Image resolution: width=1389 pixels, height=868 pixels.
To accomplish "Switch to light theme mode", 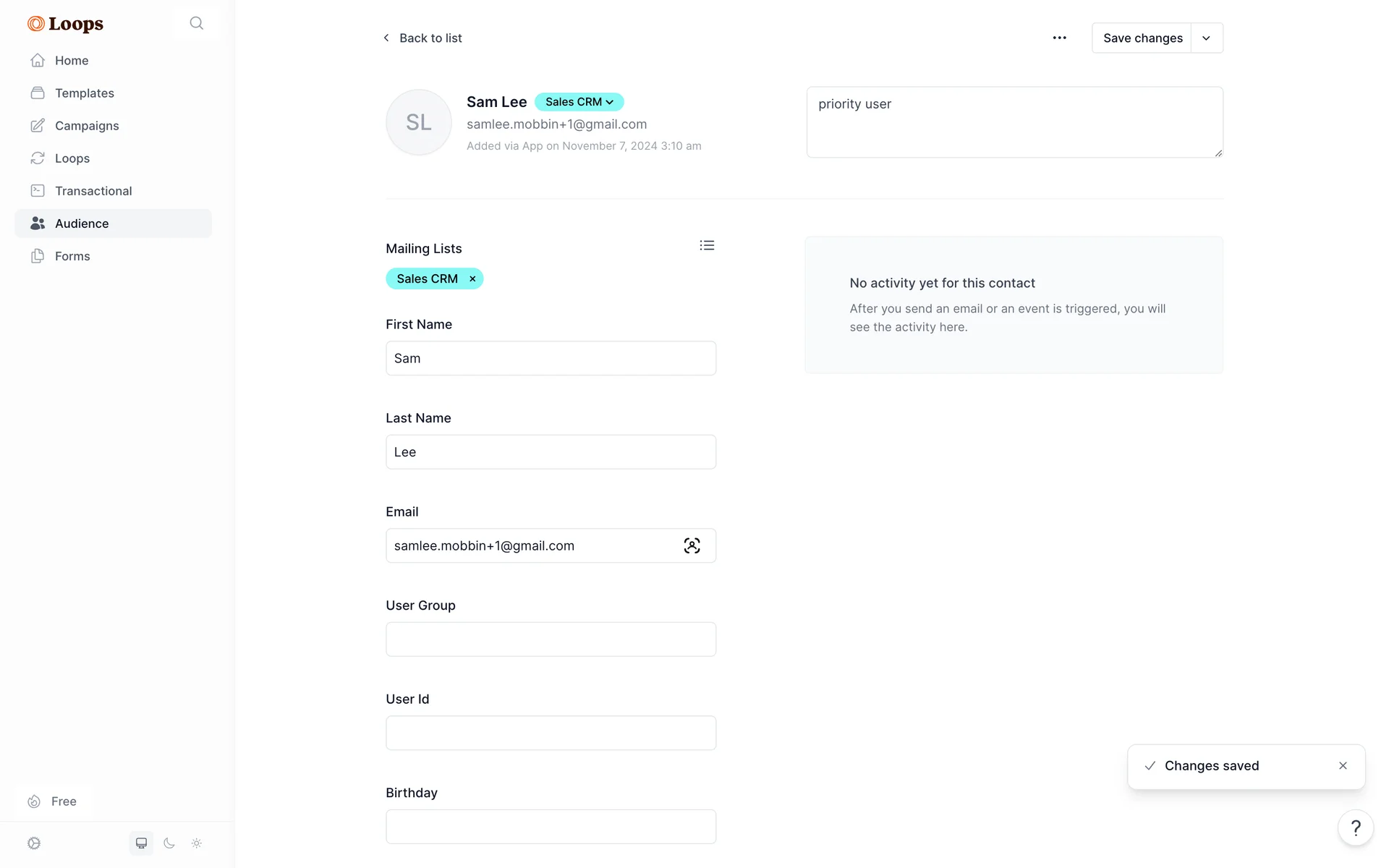I will (x=197, y=843).
